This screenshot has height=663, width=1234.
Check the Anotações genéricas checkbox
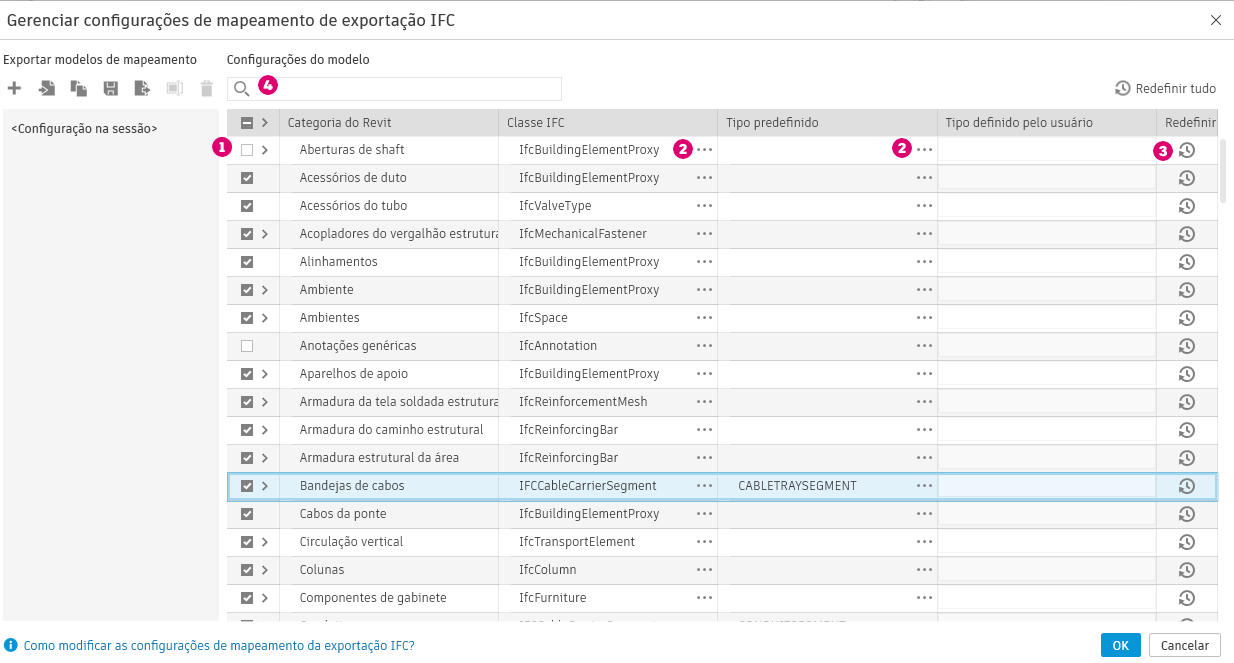247,346
